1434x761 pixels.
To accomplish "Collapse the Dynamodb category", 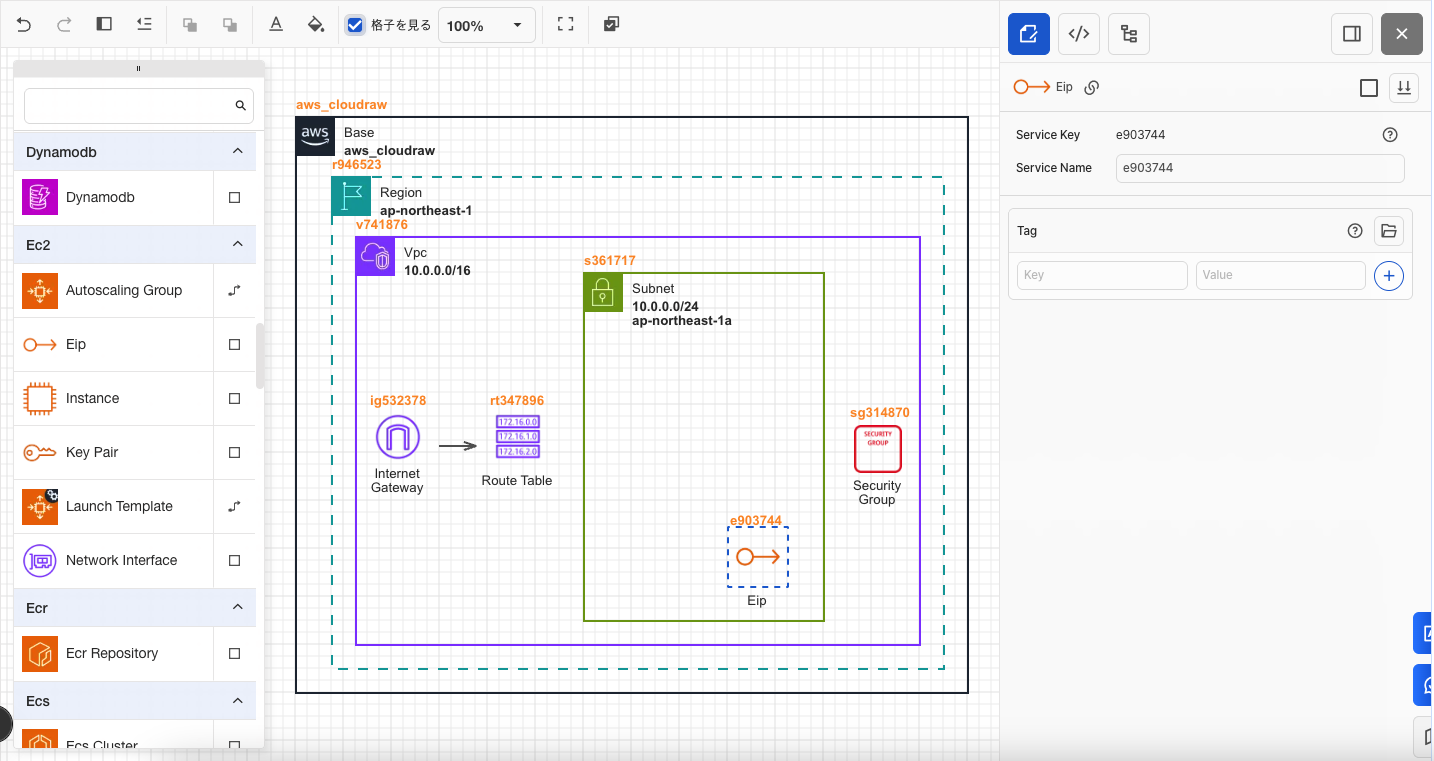I will coord(237,152).
